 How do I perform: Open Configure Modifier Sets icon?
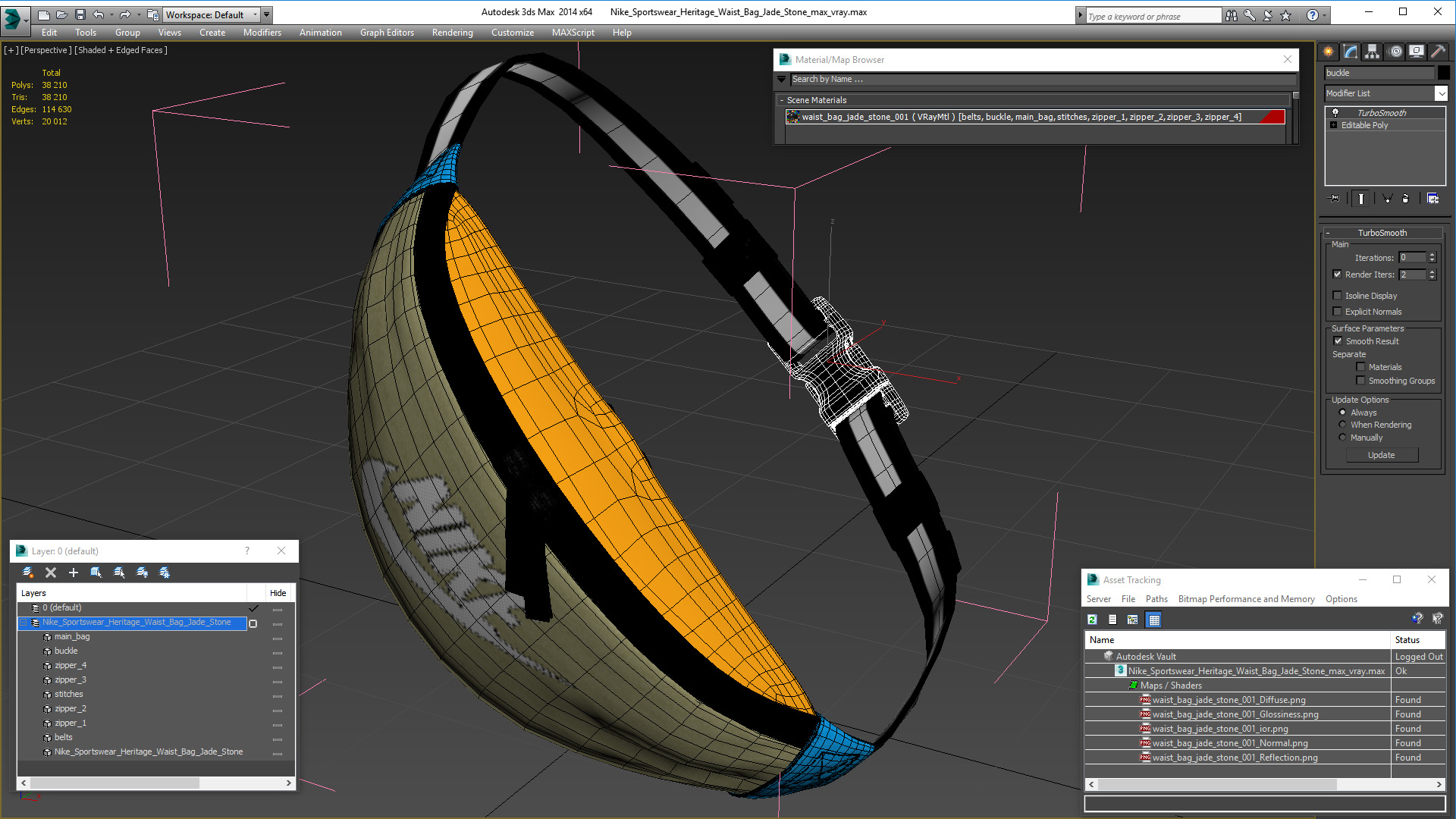click(x=1432, y=199)
